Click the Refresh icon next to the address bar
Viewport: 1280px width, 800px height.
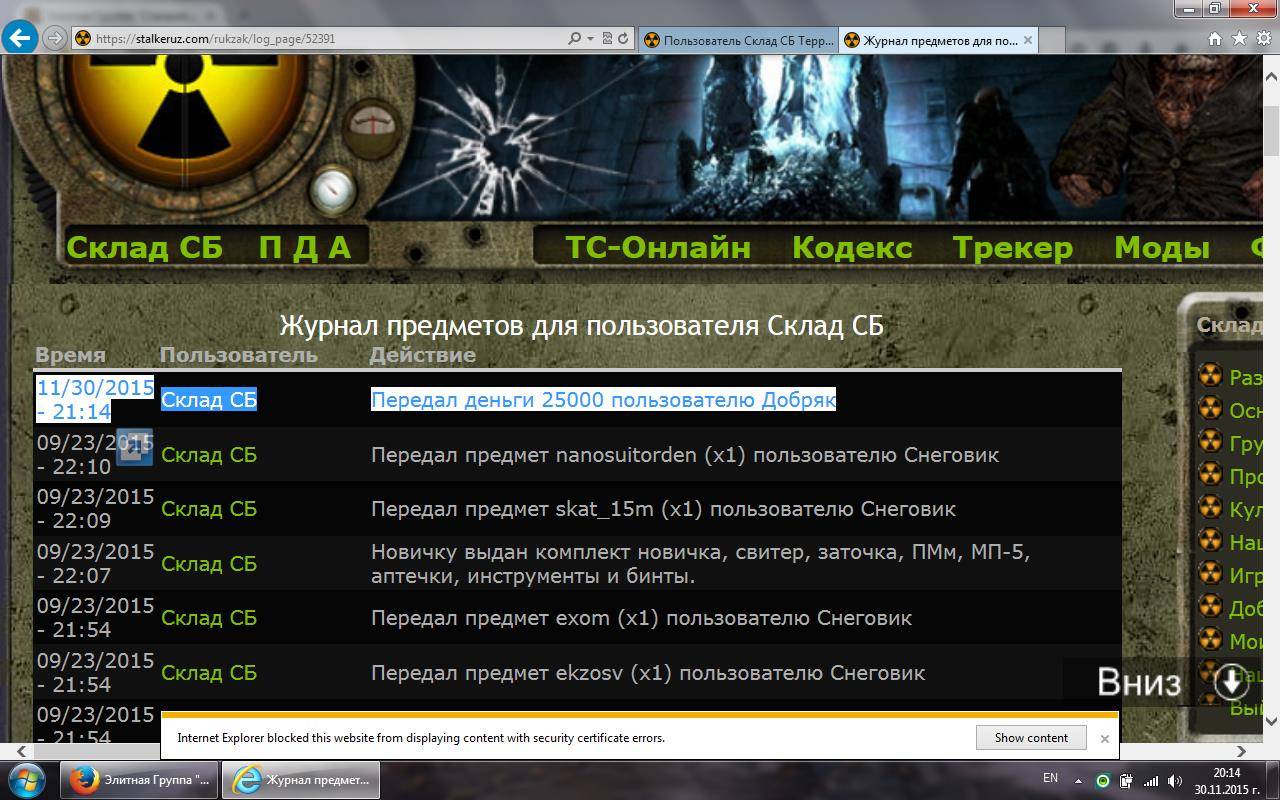click(x=623, y=39)
